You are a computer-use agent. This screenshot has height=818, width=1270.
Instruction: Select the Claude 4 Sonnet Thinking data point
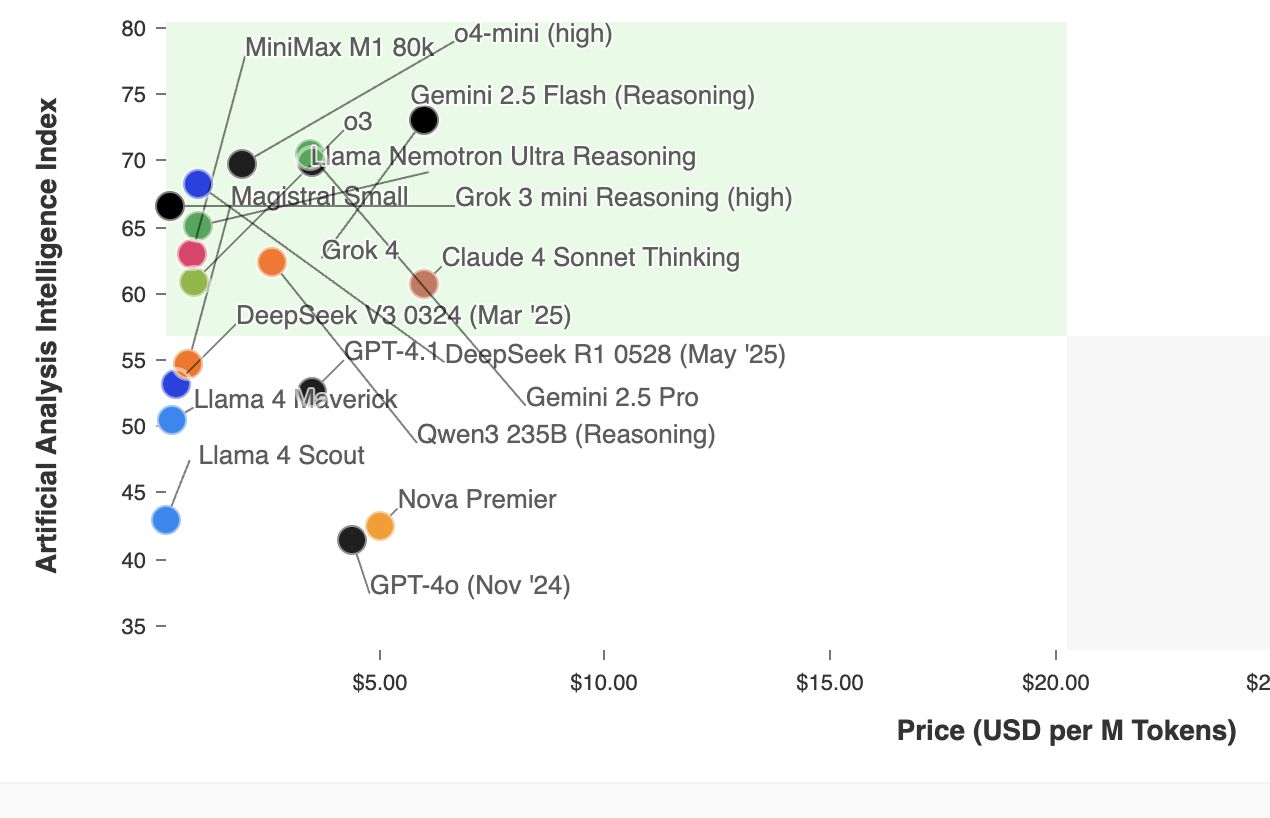point(424,284)
